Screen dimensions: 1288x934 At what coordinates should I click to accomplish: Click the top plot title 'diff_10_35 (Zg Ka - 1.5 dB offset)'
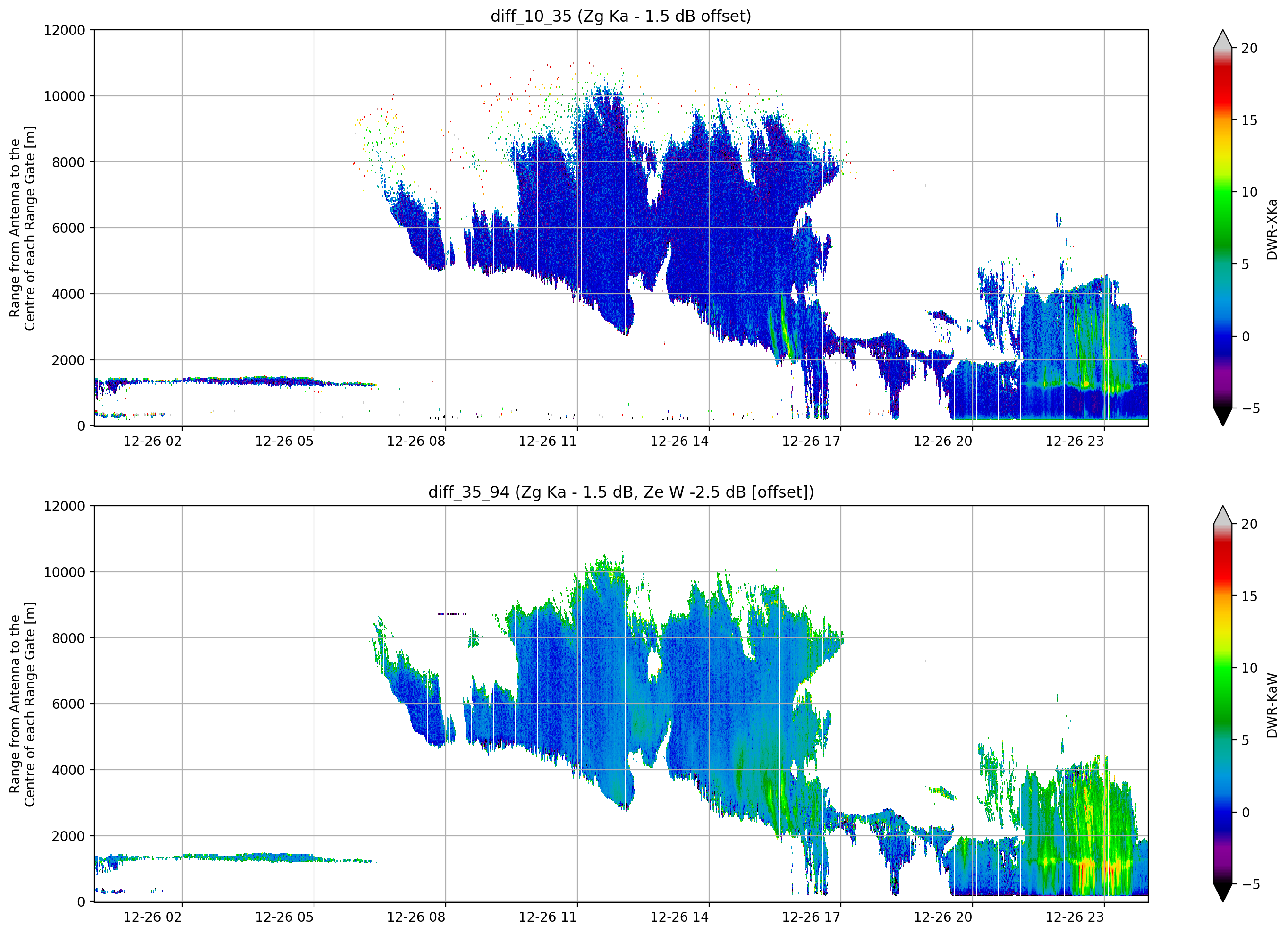point(621,17)
